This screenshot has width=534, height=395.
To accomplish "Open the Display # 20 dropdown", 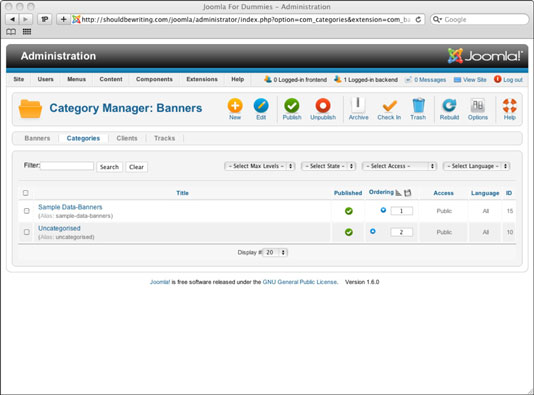I will [x=275, y=252].
